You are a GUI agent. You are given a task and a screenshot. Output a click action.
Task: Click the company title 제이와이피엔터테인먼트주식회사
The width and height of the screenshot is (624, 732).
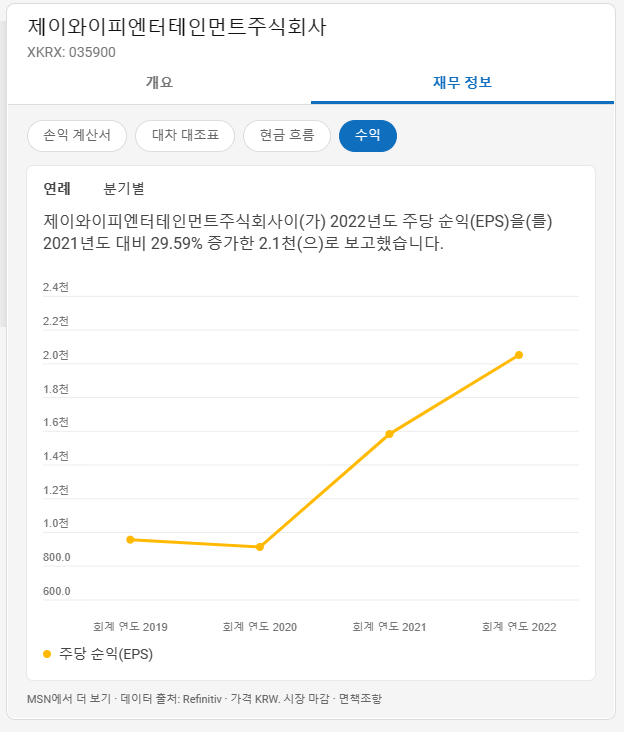click(x=177, y=27)
